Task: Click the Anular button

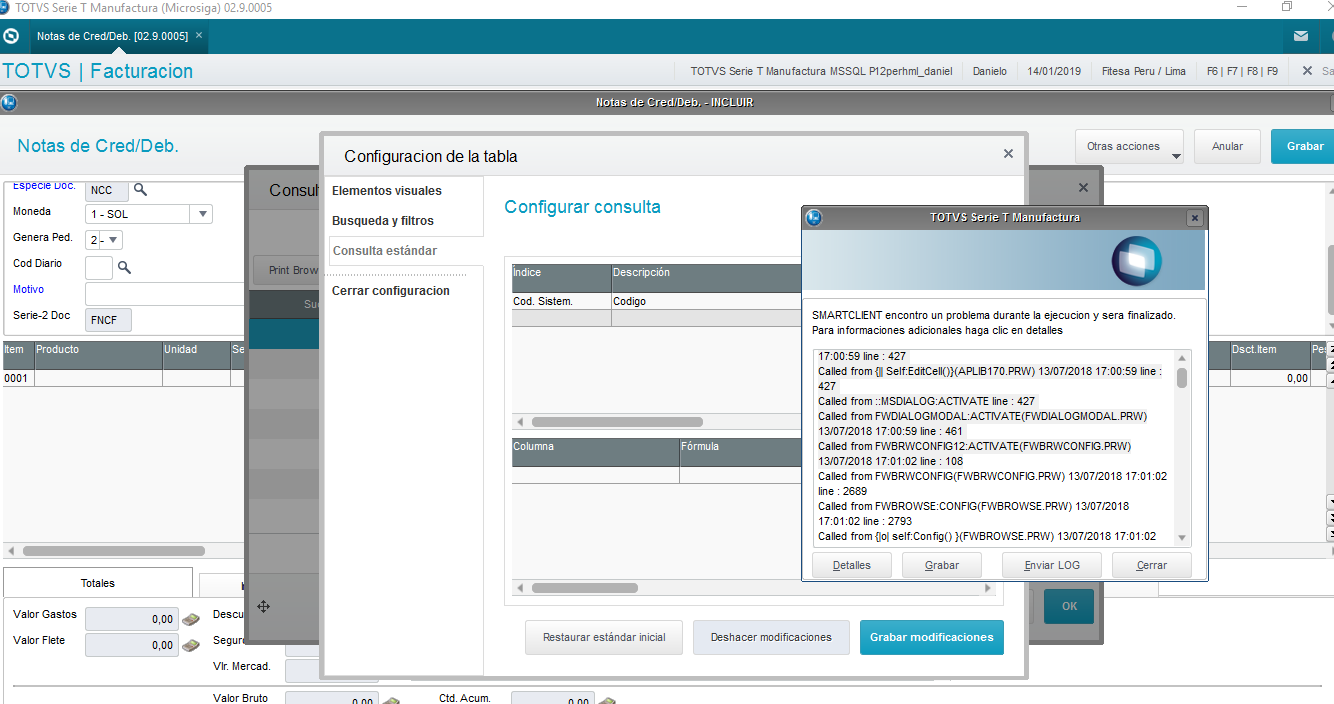Action: (x=1227, y=146)
